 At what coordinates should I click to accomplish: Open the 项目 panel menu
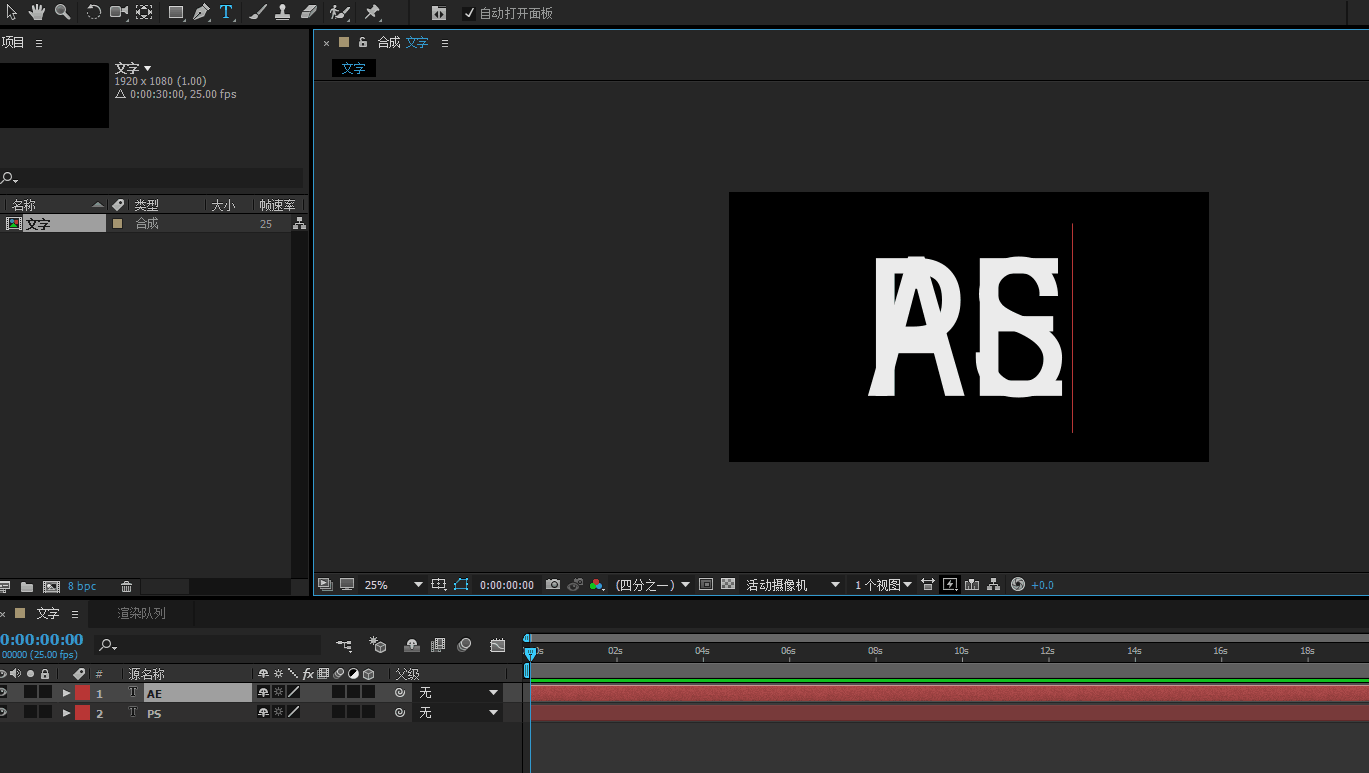click(x=39, y=43)
